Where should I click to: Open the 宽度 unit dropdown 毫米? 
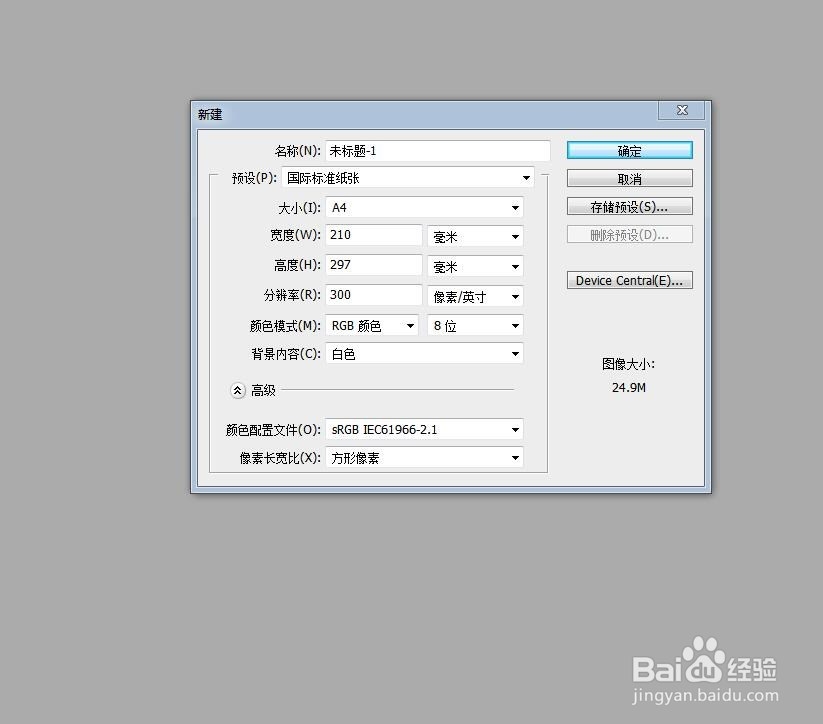(x=475, y=237)
